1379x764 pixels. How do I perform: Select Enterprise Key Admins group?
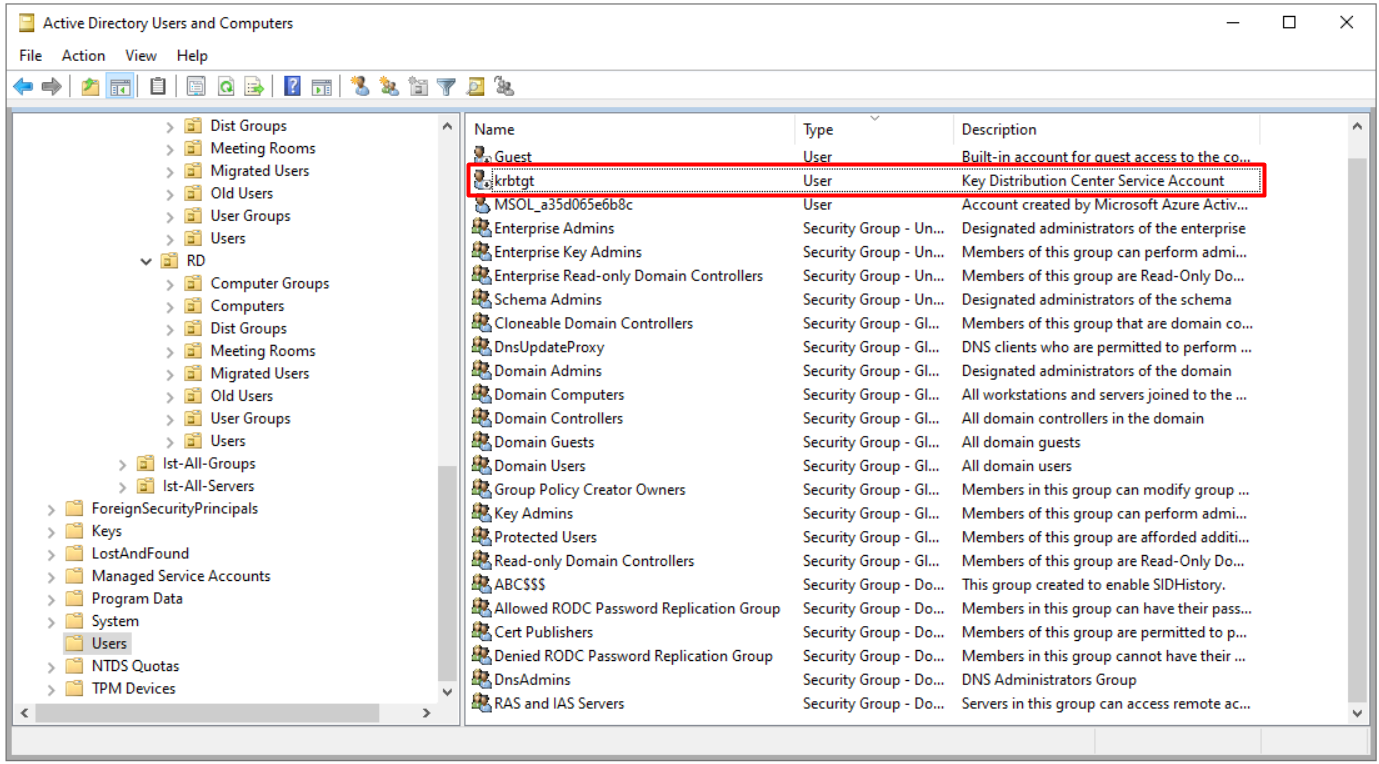568,252
